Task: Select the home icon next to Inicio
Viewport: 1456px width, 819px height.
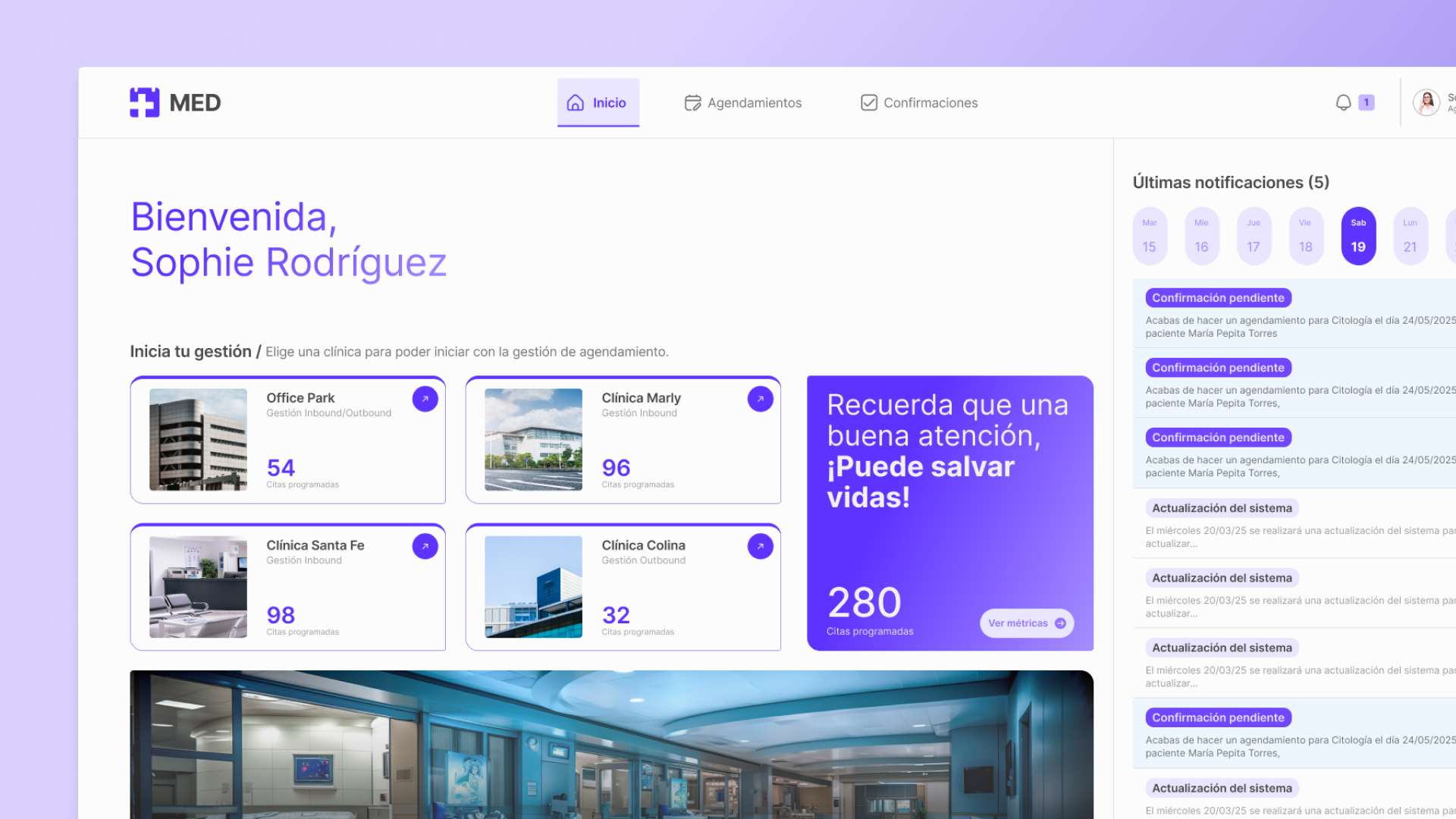Action: coord(574,102)
